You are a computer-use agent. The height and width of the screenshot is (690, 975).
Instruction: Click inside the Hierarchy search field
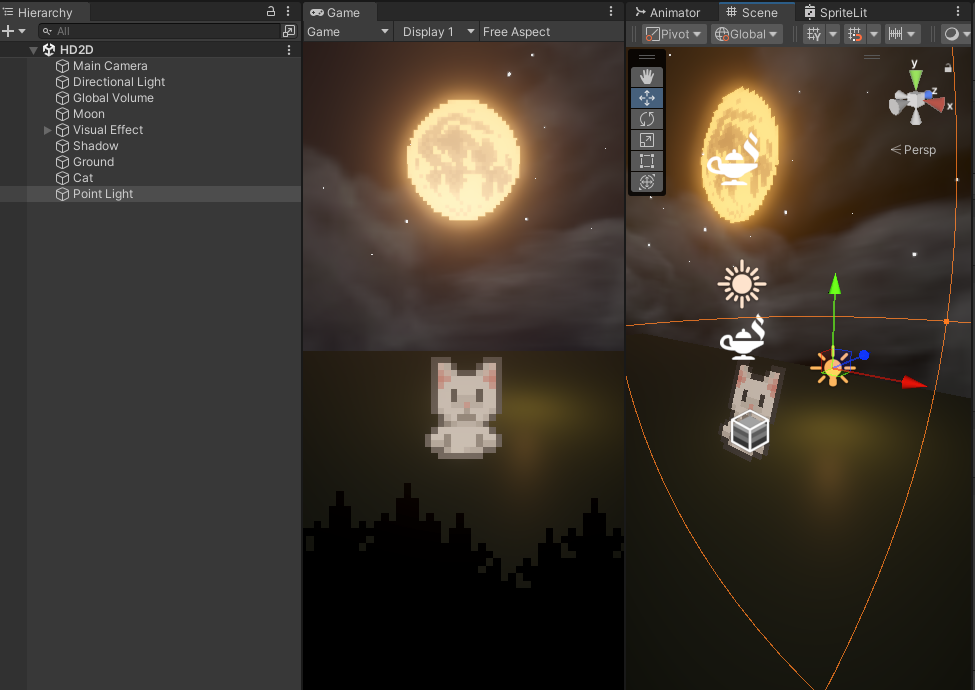[x=150, y=30]
